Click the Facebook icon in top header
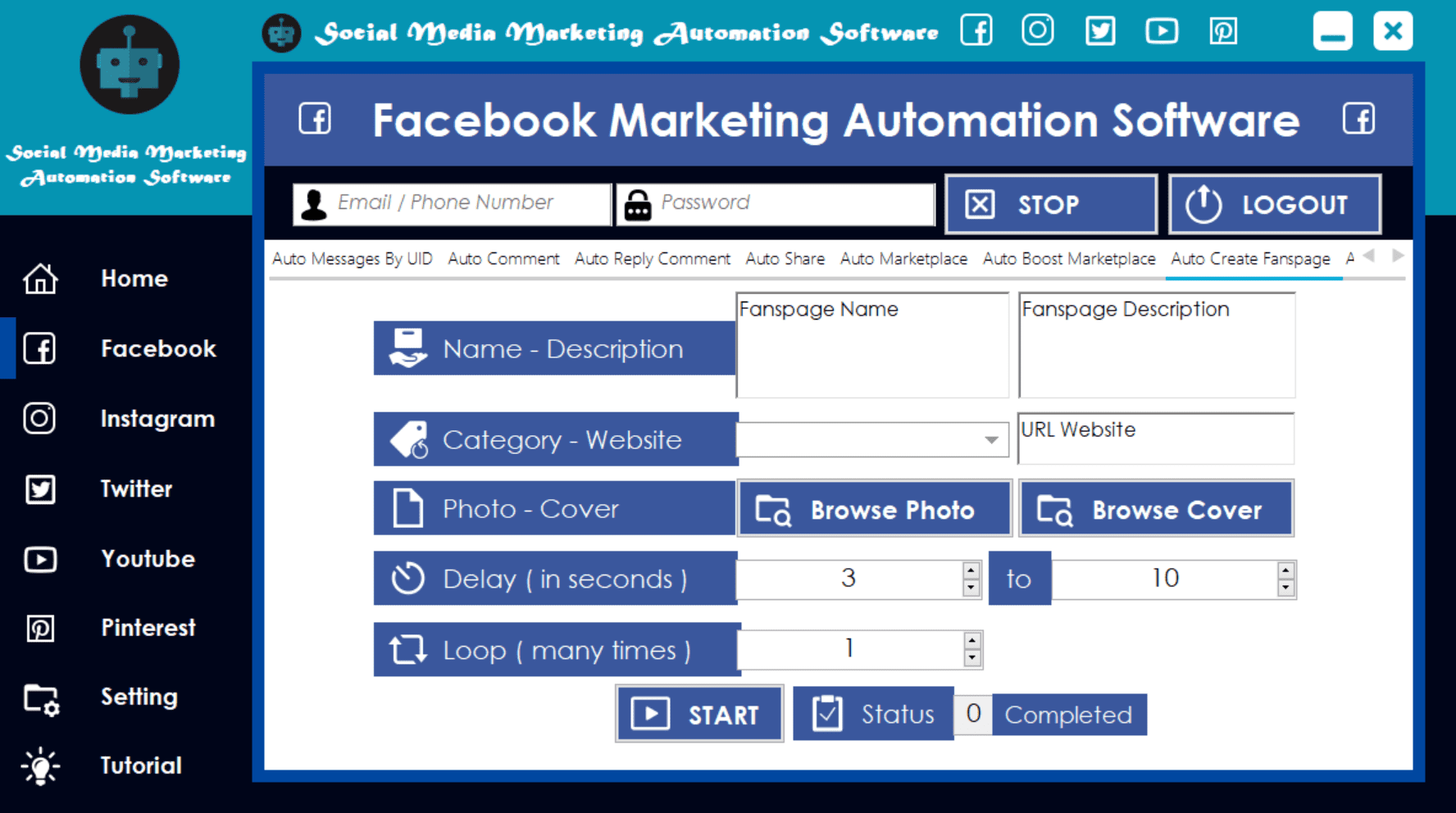 (976, 30)
